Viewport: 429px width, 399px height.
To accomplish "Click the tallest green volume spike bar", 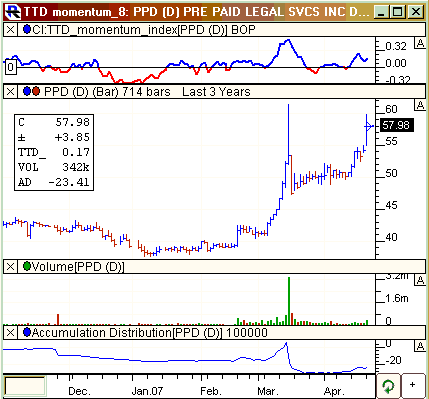I will pyautogui.click(x=289, y=301).
